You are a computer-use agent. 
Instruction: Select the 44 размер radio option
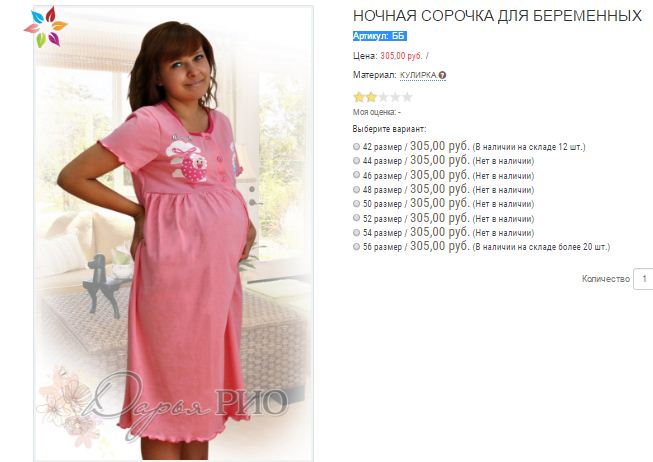click(x=356, y=160)
